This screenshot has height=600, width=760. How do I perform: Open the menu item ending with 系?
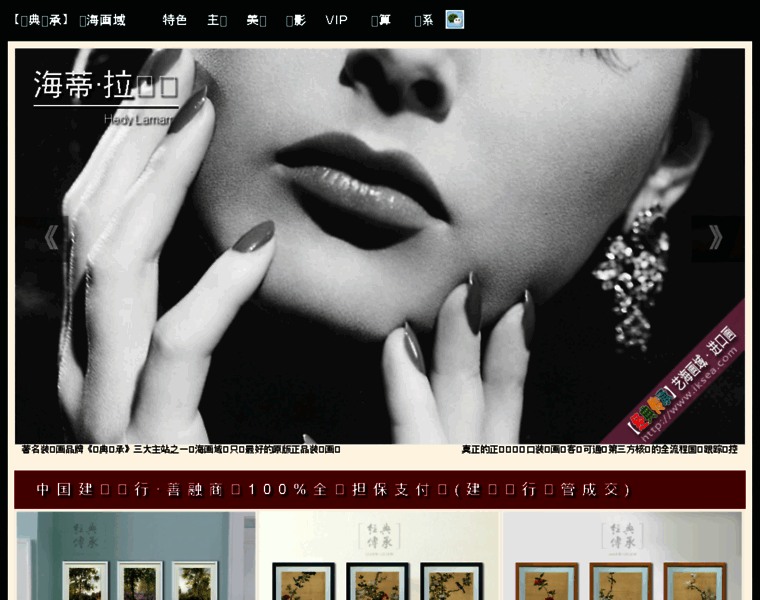point(424,20)
